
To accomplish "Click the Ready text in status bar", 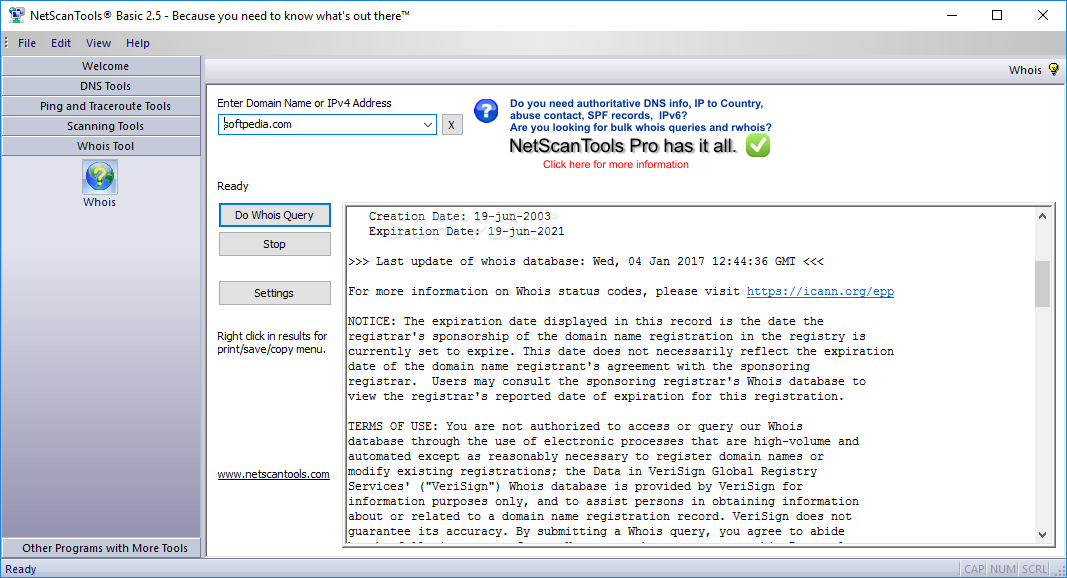I will coord(21,569).
